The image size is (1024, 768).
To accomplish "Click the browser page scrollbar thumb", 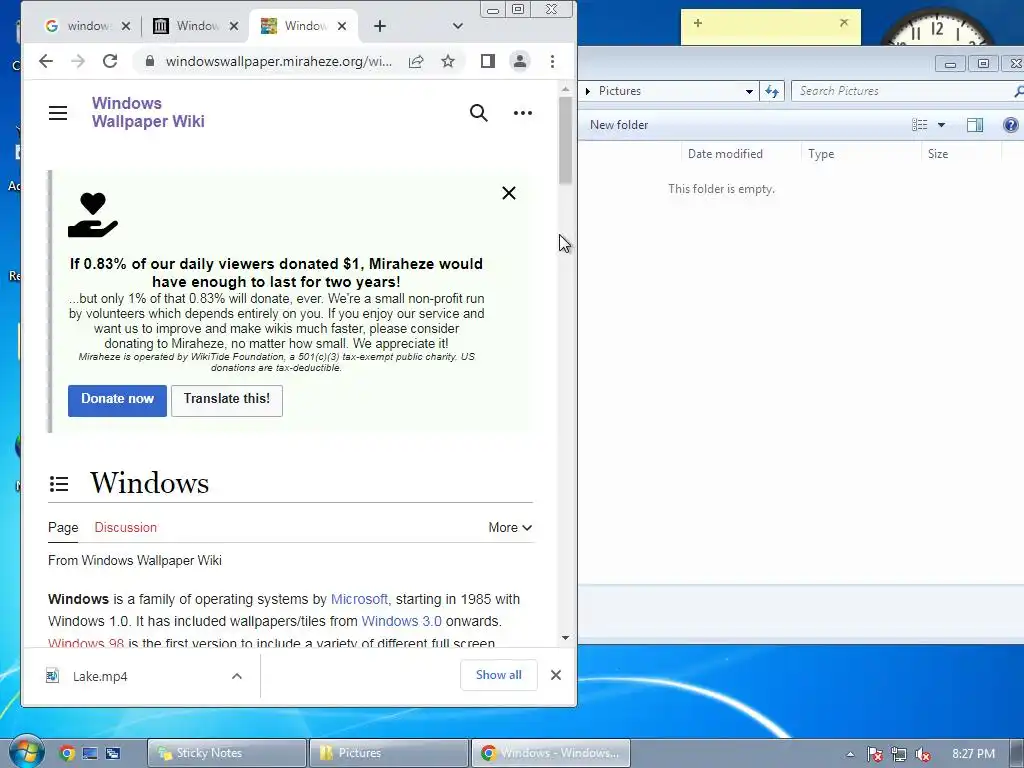I will click(566, 140).
